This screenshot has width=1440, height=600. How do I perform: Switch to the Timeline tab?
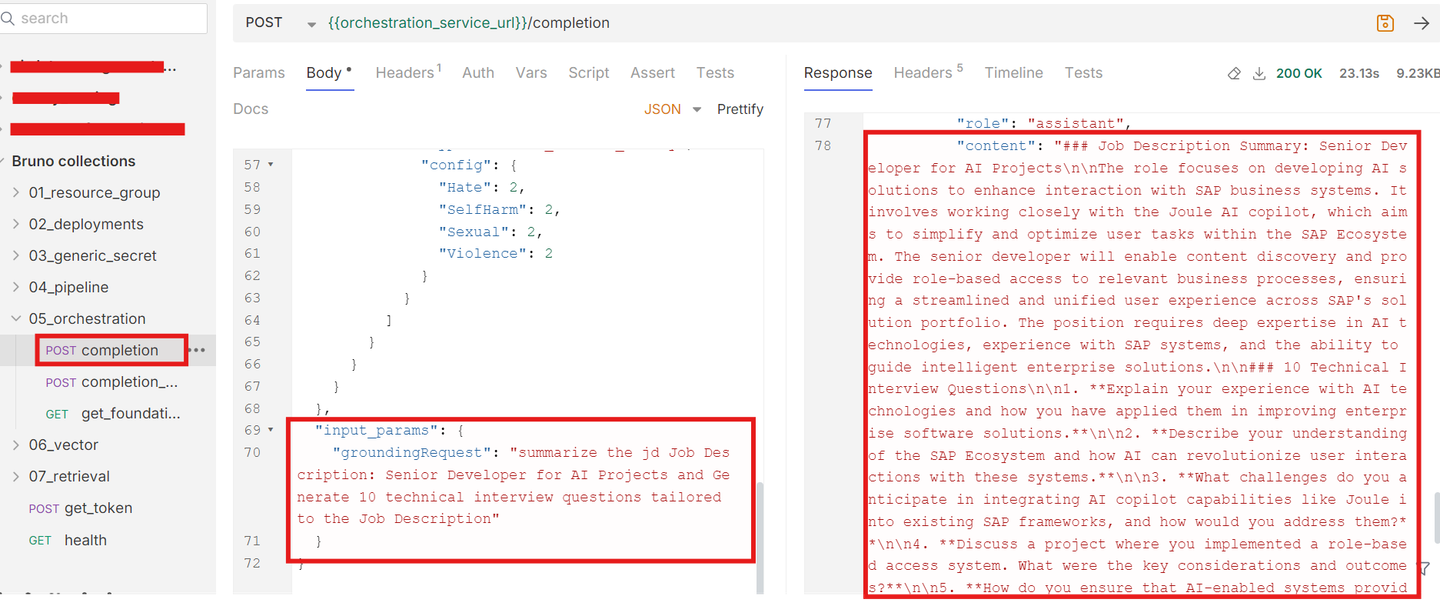(x=1013, y=72)
